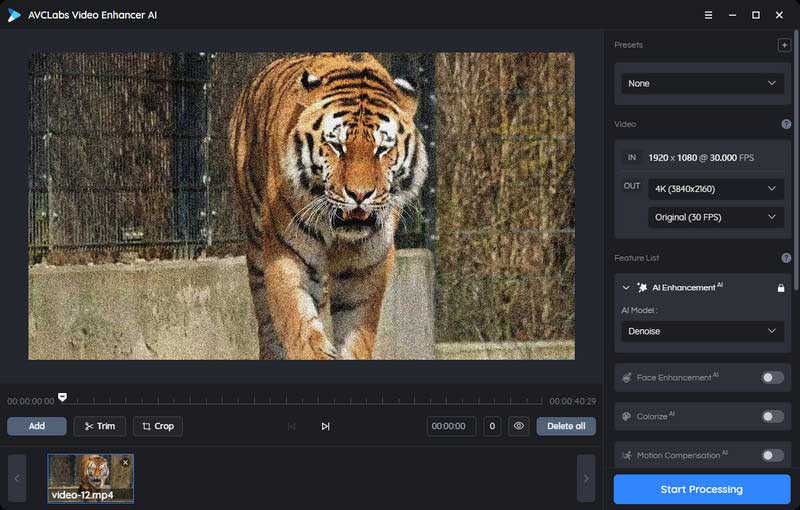Jump to previous frame
This screenshot has width=800, height=510.
pyautogui.click(x=291, y=426)
